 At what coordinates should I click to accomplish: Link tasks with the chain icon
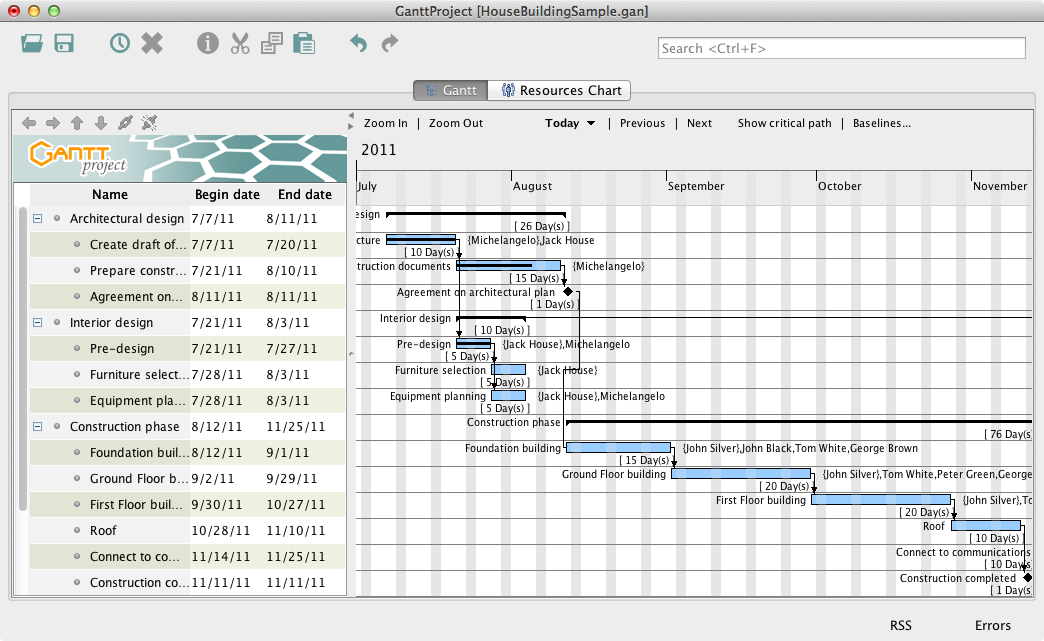125,123
